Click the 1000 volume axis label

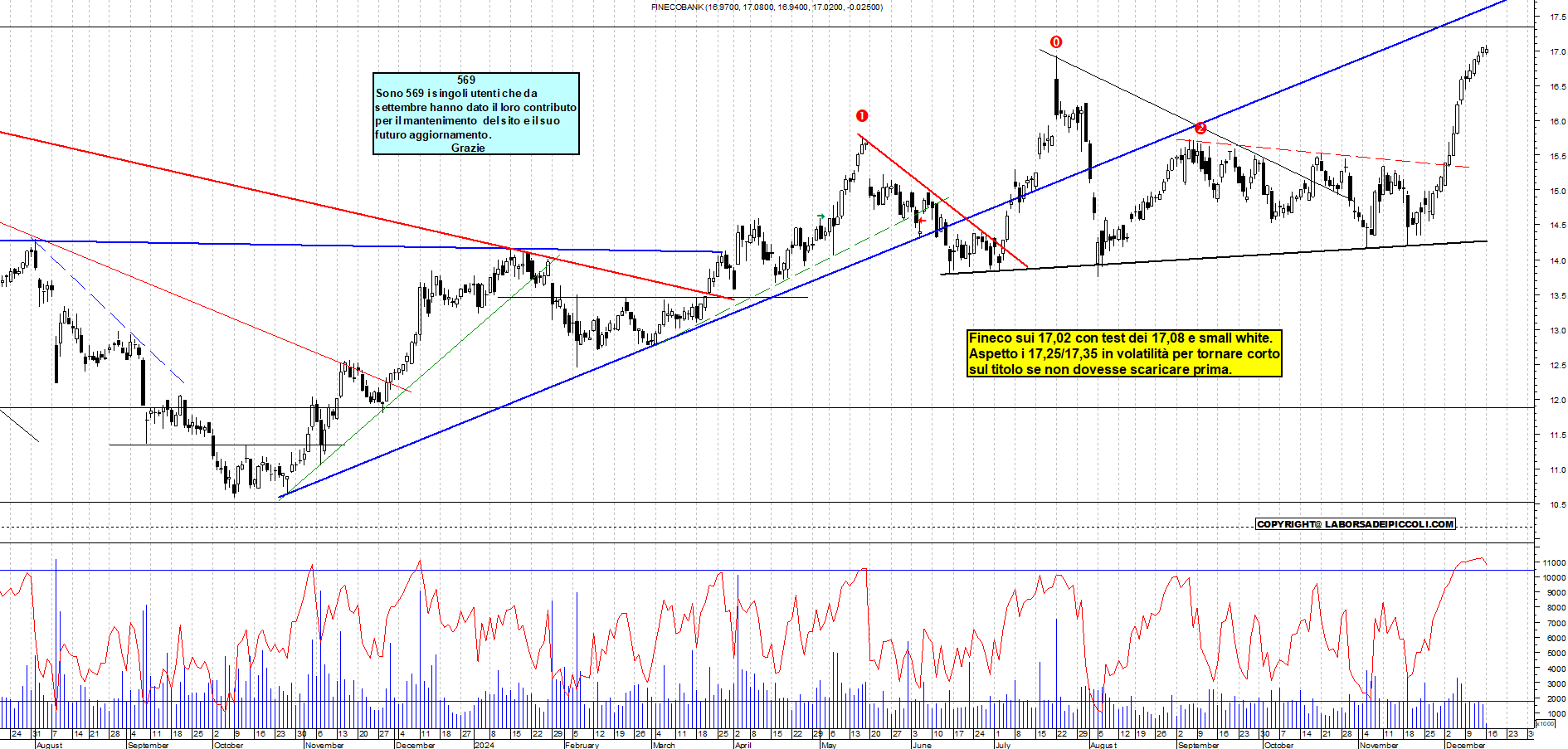[1556, 714]
